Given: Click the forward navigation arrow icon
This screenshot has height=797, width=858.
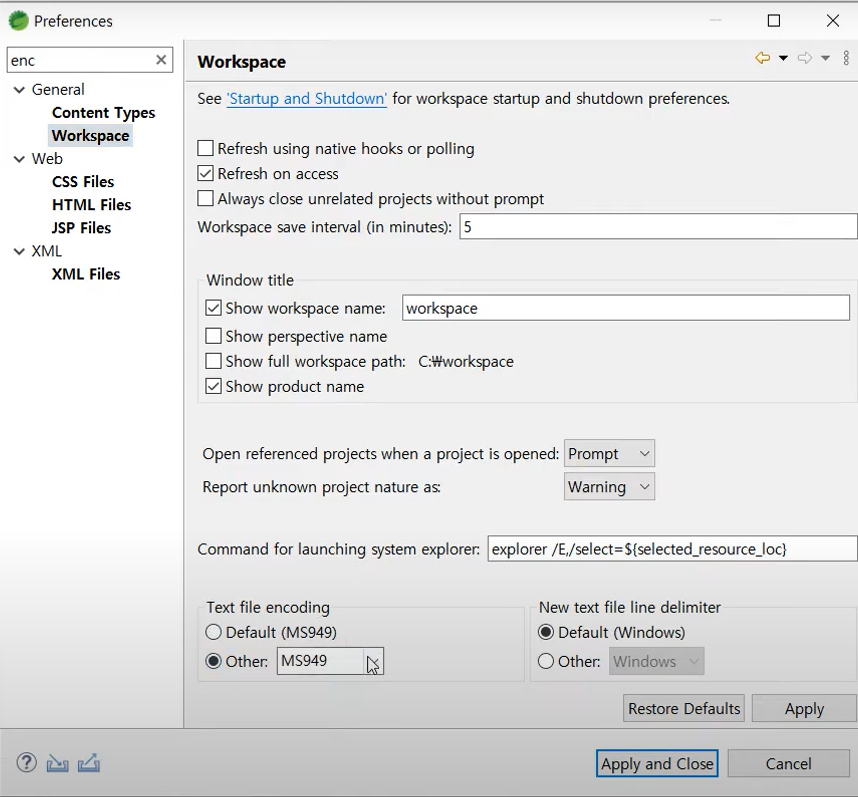Looking at the screenshot, I should coord(805,57).
